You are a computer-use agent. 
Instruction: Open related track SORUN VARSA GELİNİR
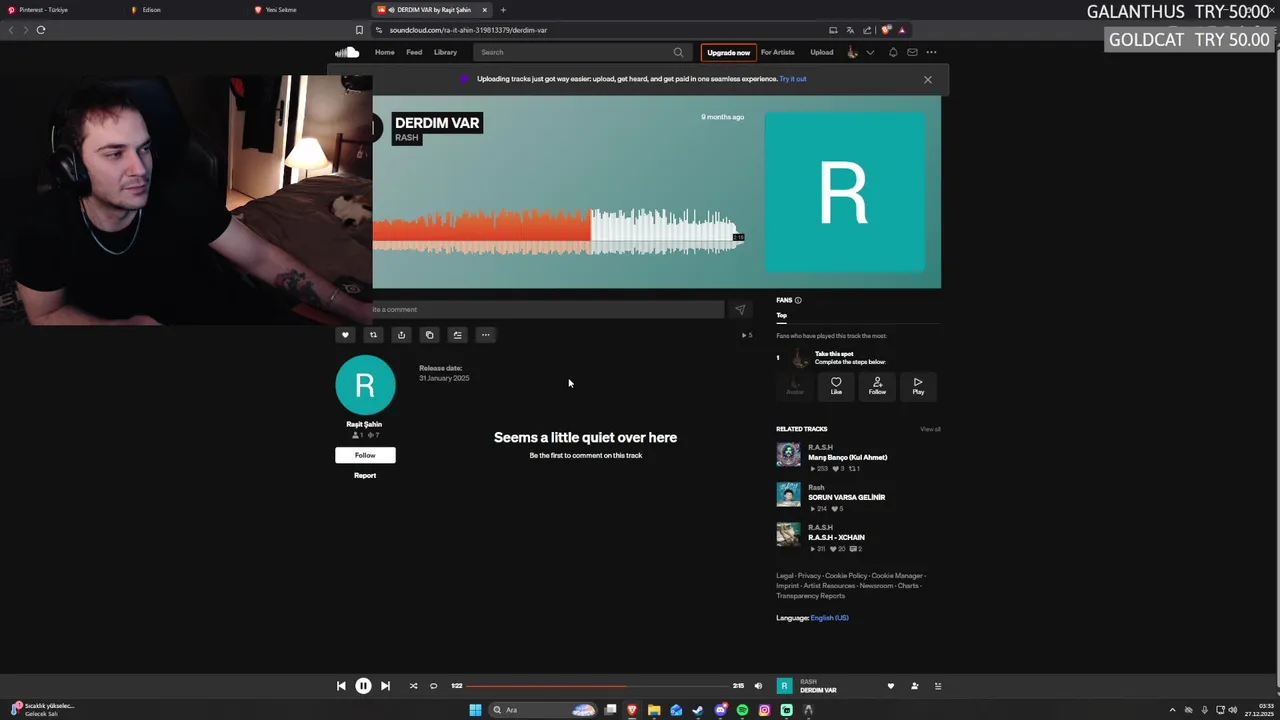point(846,497)
